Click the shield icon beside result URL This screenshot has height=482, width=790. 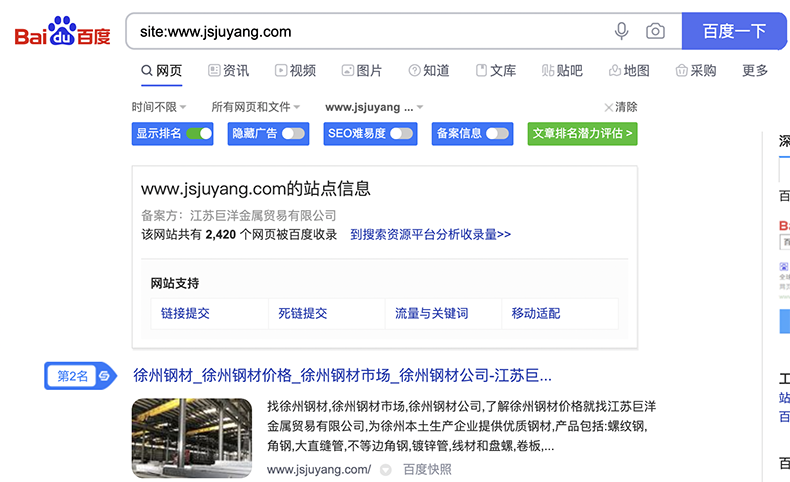coord(386,470)
